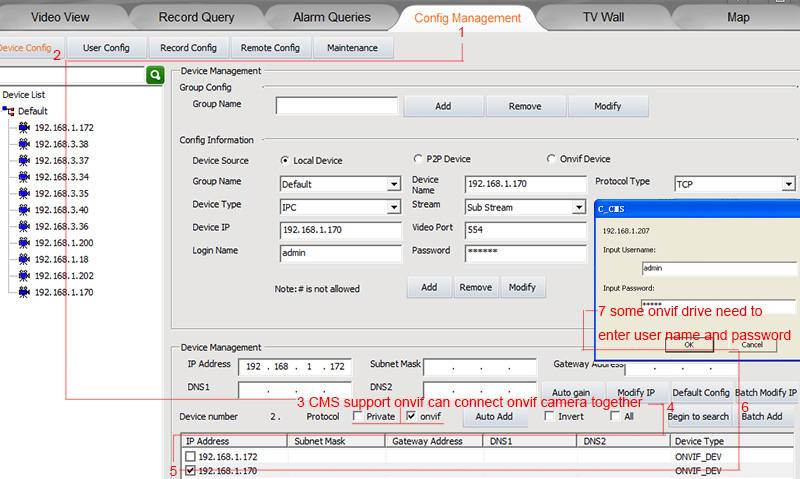Select the P2P Device radio button
The image size is (800, 479).
[x=418, y=159]
